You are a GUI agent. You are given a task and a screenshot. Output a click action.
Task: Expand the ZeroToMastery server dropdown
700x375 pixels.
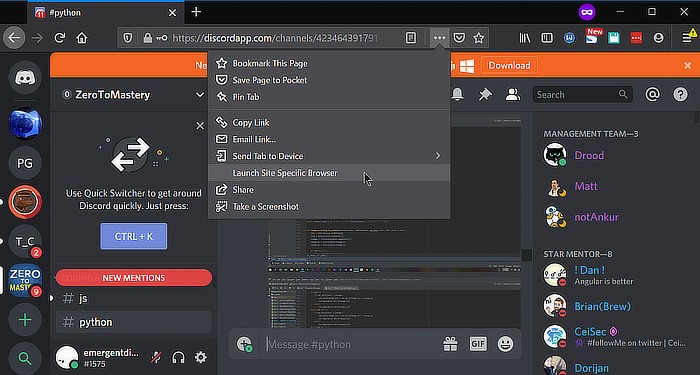pos(200,95)
